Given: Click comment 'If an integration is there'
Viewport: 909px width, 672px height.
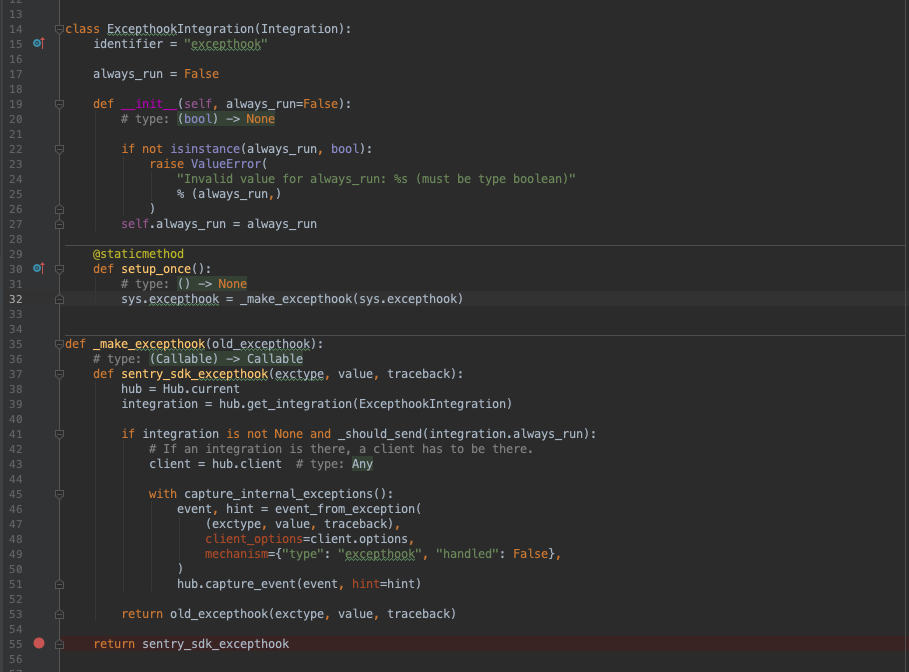Looking at the screenshot, I should [x=341, y=449].
